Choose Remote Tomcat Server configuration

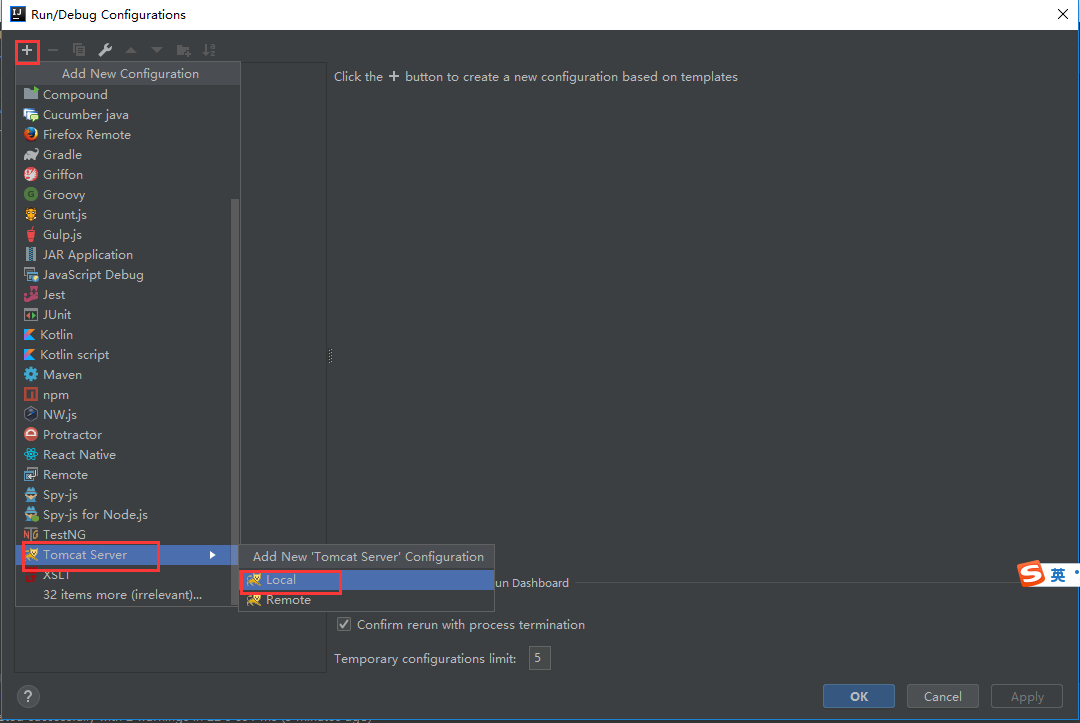(x=366, y=600)
